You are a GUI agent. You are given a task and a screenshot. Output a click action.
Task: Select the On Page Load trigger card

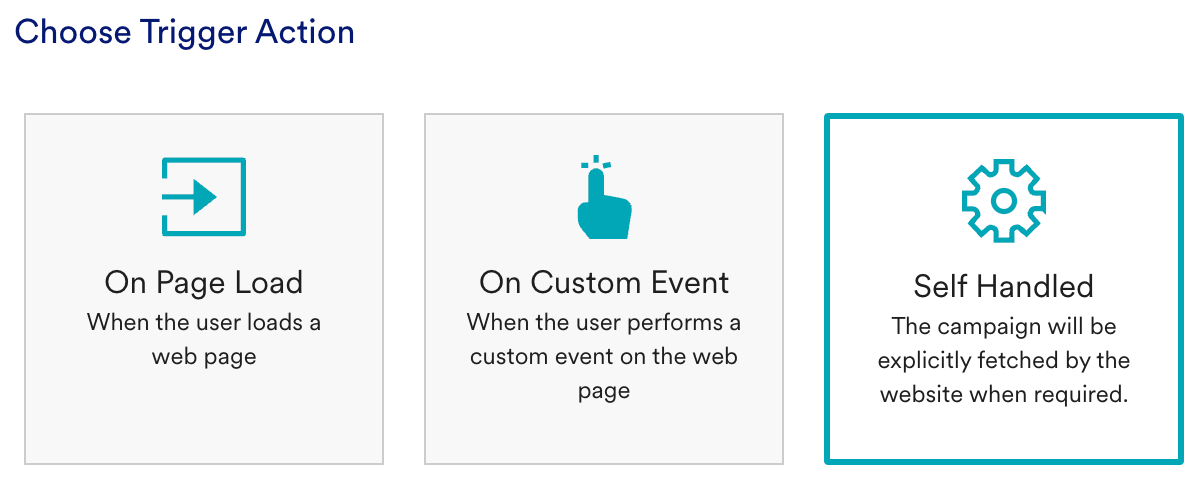click(x=204, y=289)
